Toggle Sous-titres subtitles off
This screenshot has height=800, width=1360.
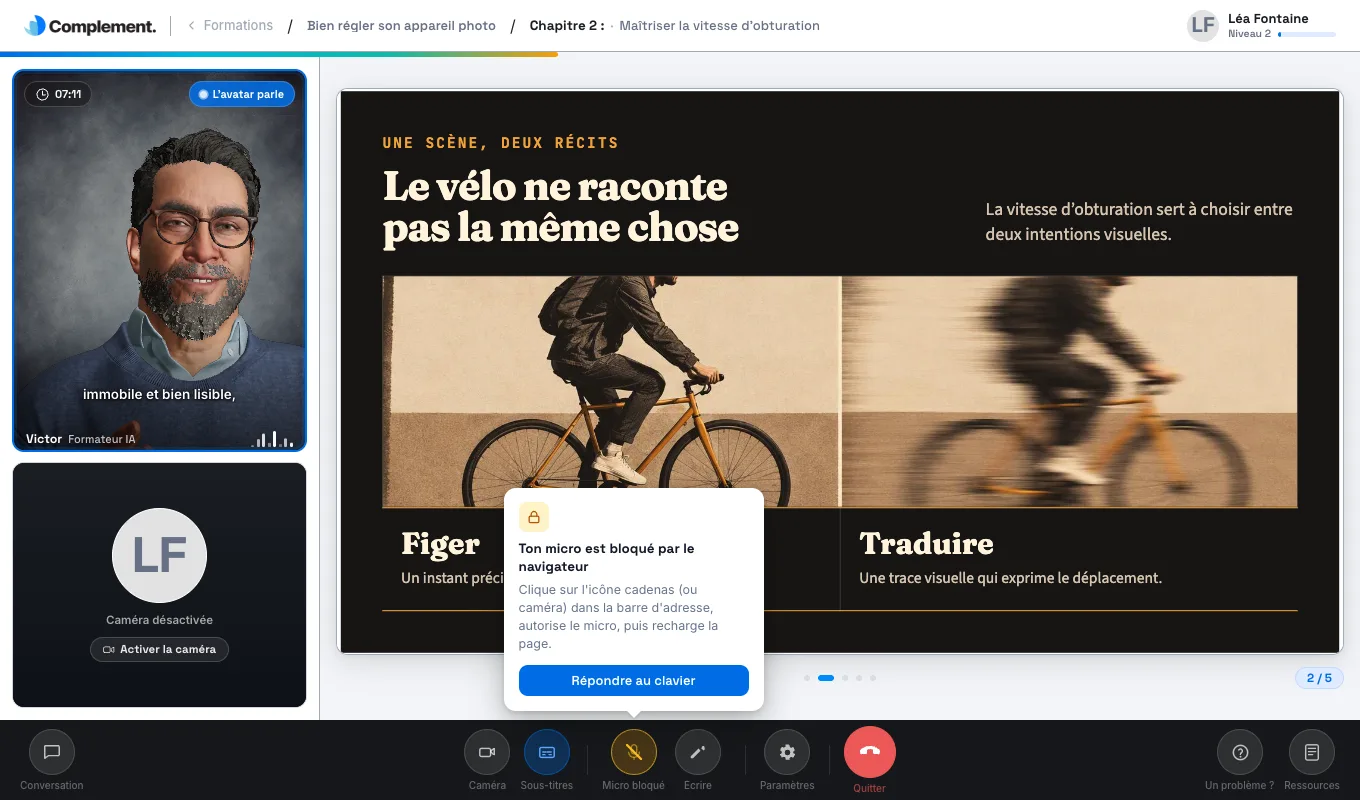[x=547, y=752]
